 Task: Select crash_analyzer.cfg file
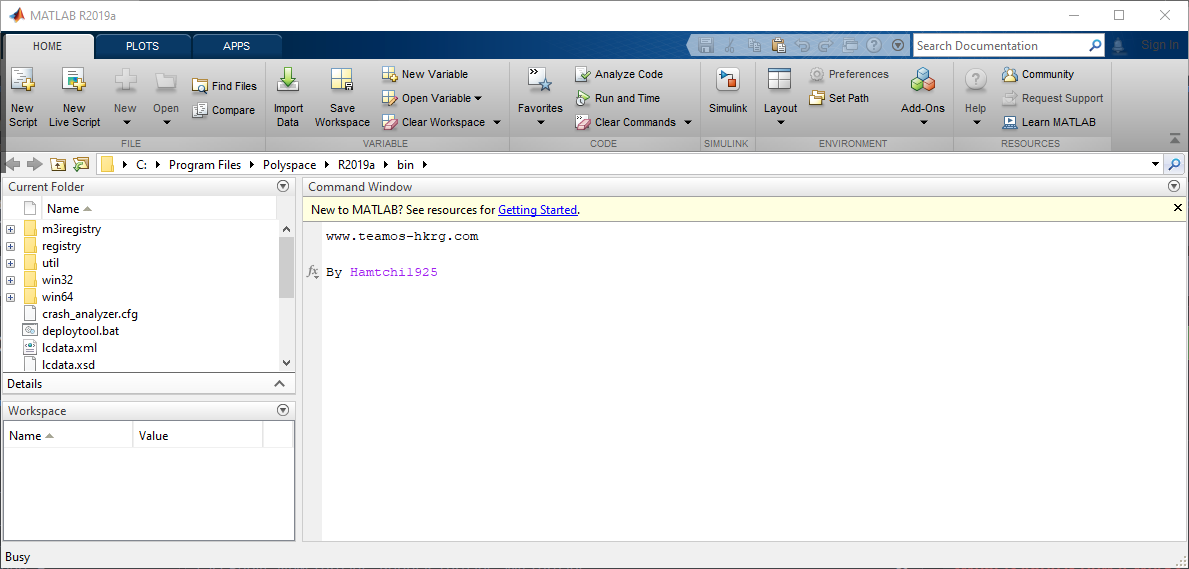coord(89,313)
